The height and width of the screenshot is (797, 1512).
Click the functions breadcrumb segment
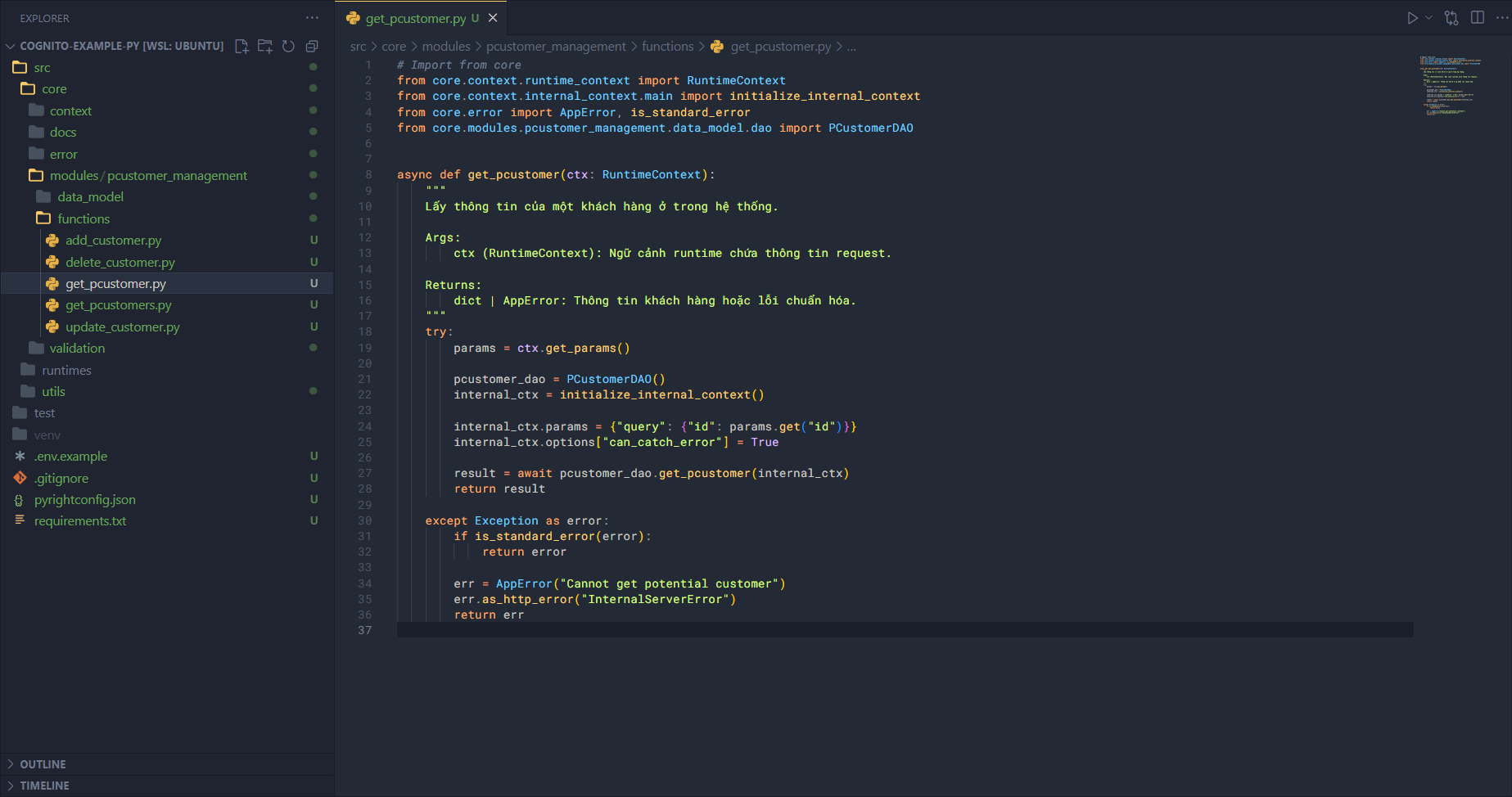667,47
